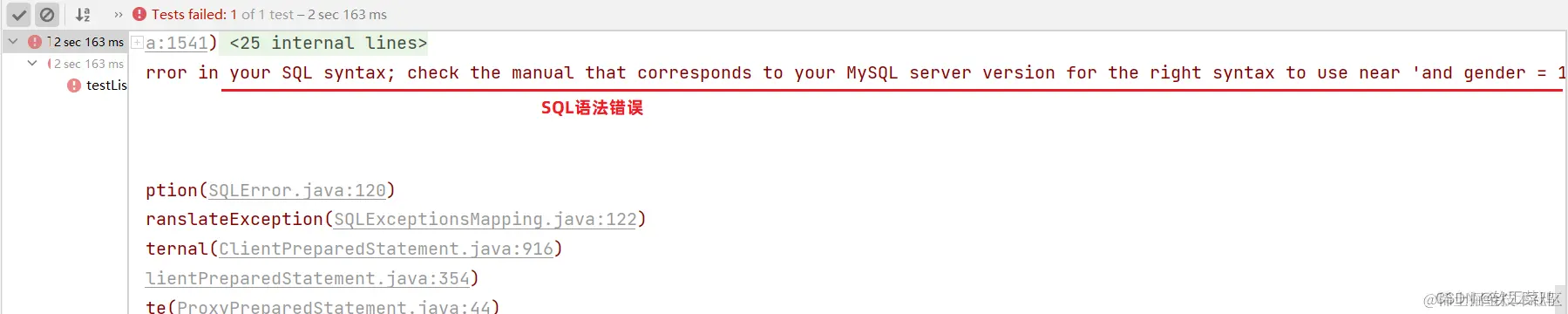
Task: Open the SQLExceptionsMapping.java:122 link
Action: pos(485,219)
